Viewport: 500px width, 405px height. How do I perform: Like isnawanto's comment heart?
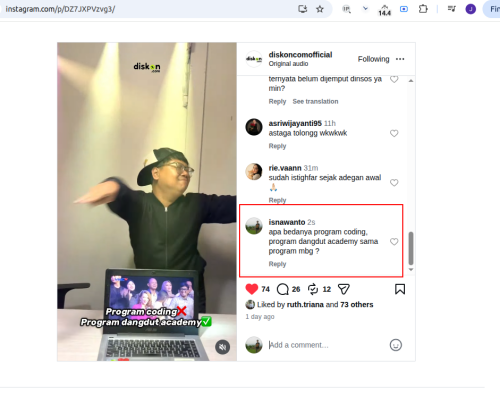tap(394, 242)
